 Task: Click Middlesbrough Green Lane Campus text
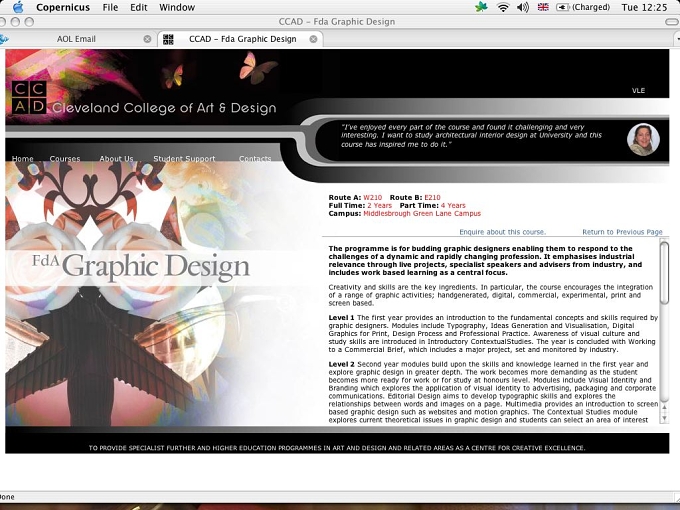(422, 213)
